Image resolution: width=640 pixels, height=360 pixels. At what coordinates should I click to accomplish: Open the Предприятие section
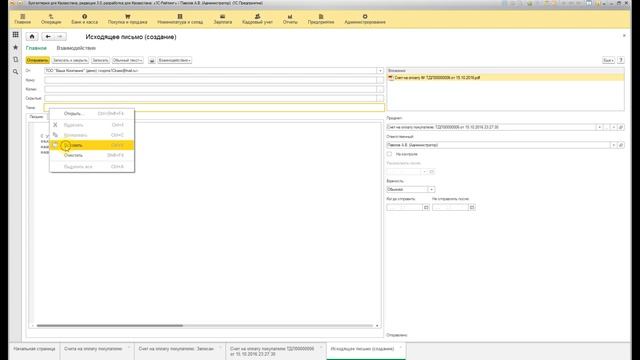coord(321,19)
